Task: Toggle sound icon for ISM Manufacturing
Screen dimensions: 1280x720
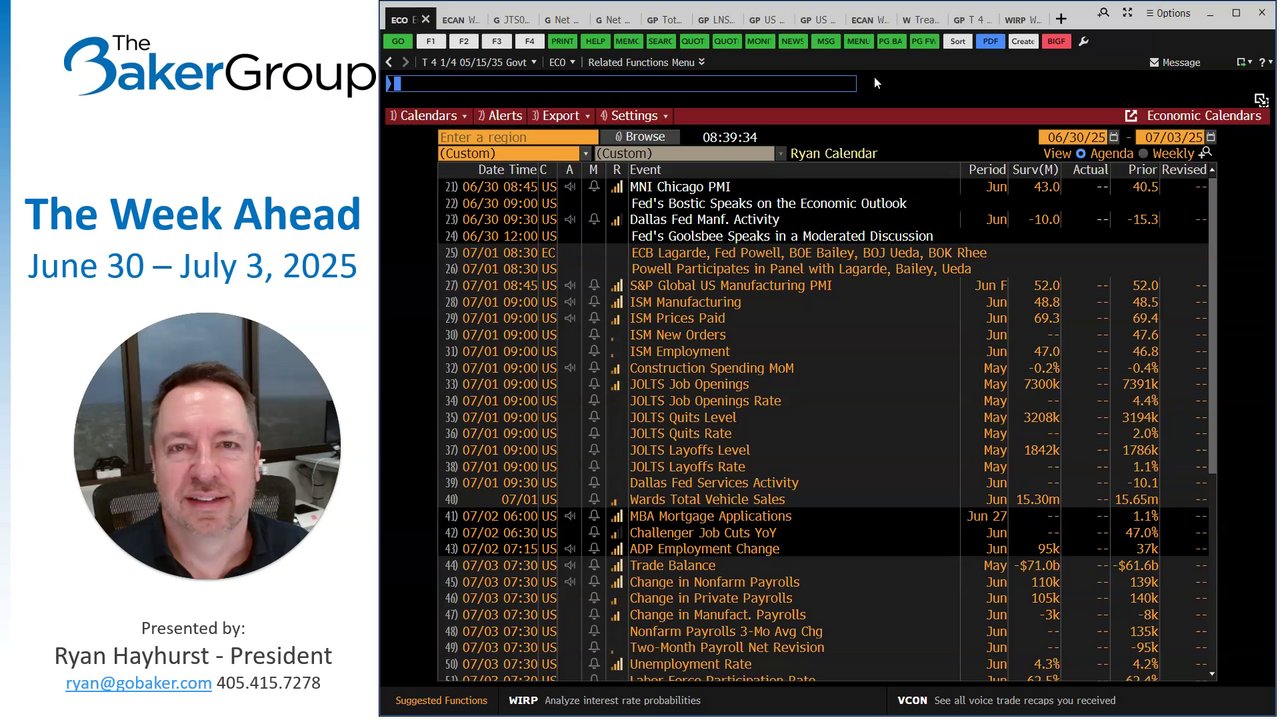Action: [x=569, y=302]
